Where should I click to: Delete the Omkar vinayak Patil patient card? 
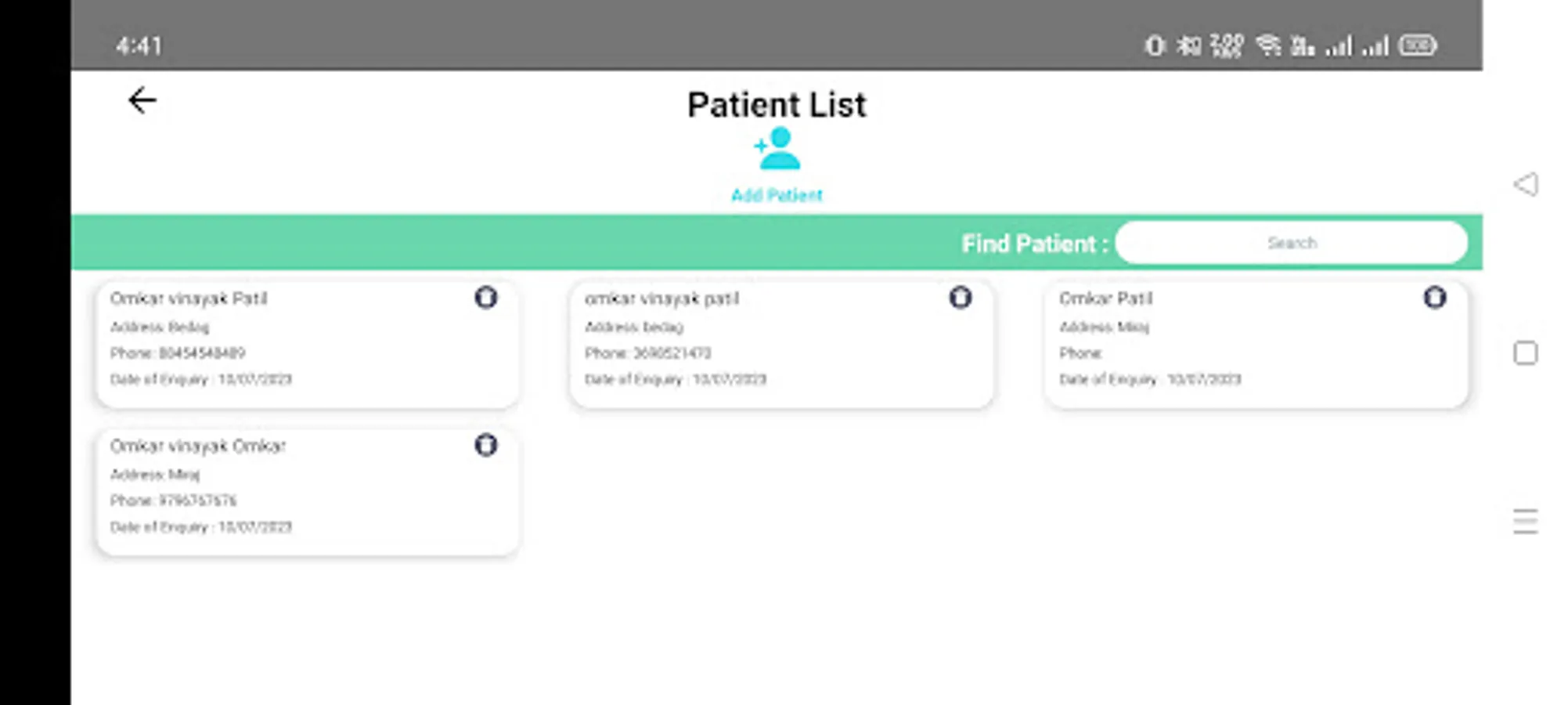tap(486, 298)
